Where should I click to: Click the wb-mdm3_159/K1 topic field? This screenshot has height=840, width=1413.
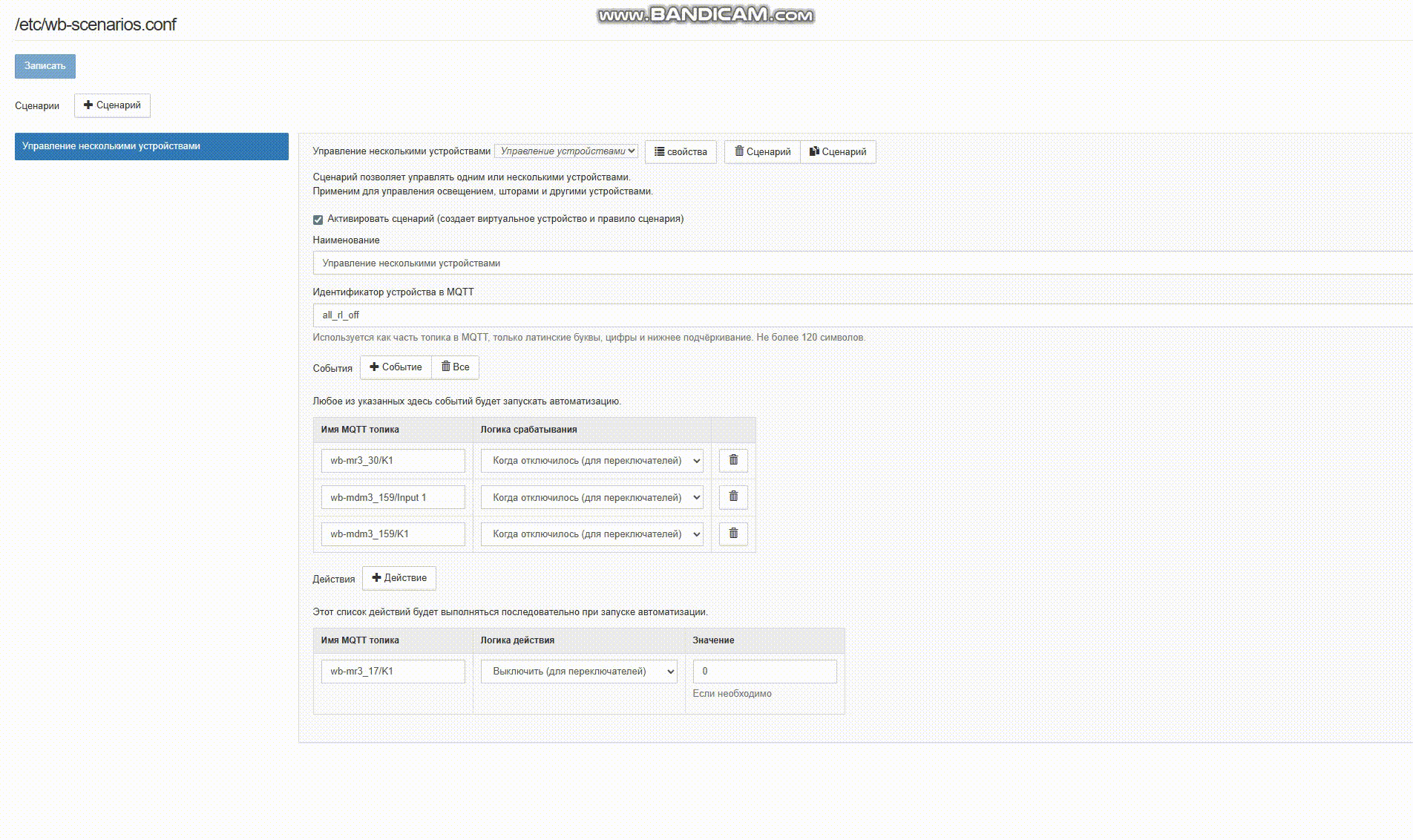(393, 534)
